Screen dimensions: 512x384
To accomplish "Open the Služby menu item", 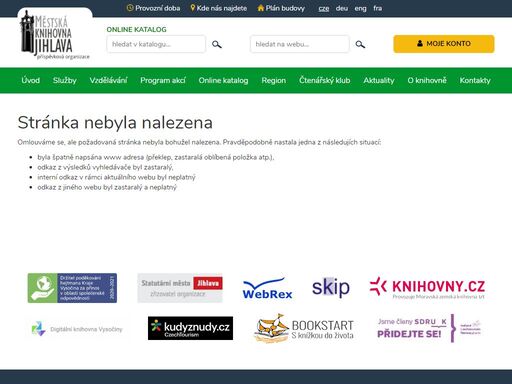I will pos(65,80).
